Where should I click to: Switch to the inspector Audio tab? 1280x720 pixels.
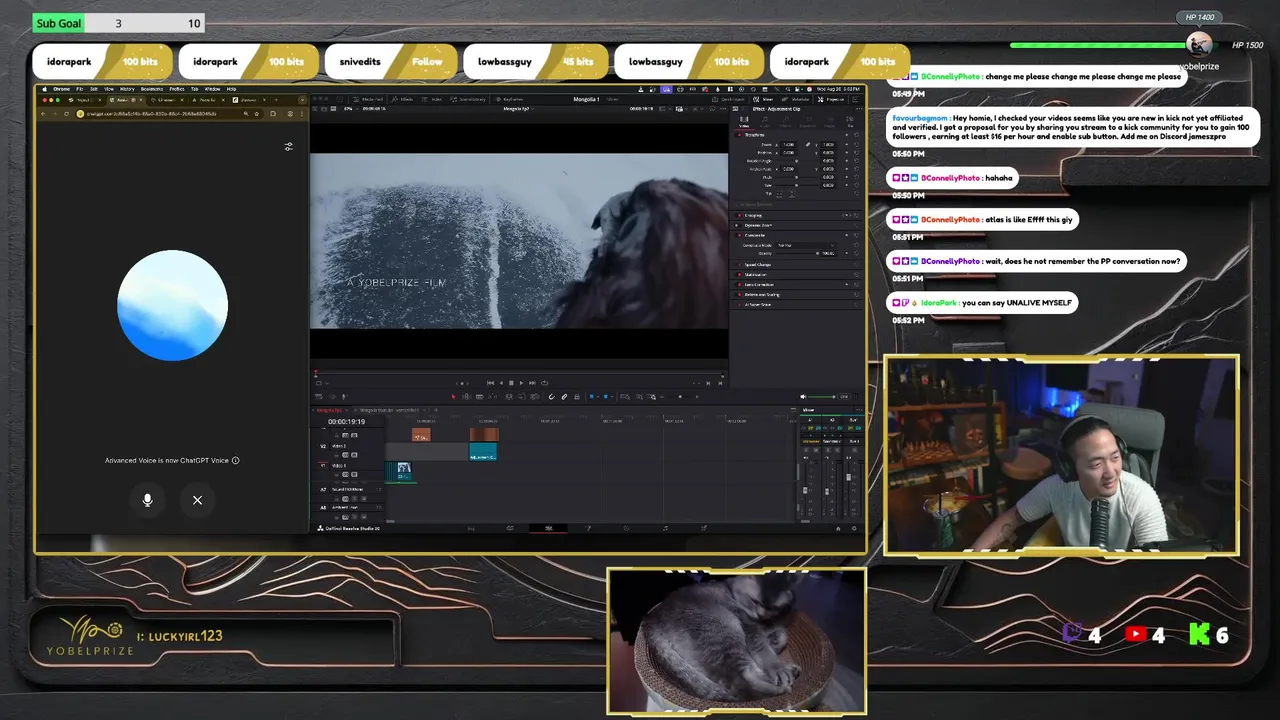[x=765, y=122]
